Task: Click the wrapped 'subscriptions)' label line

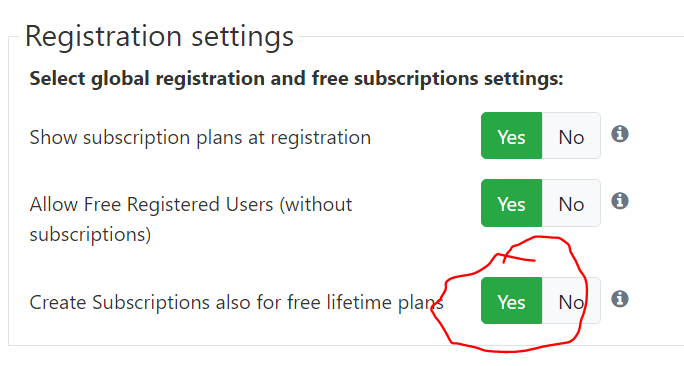Action: 90,235
